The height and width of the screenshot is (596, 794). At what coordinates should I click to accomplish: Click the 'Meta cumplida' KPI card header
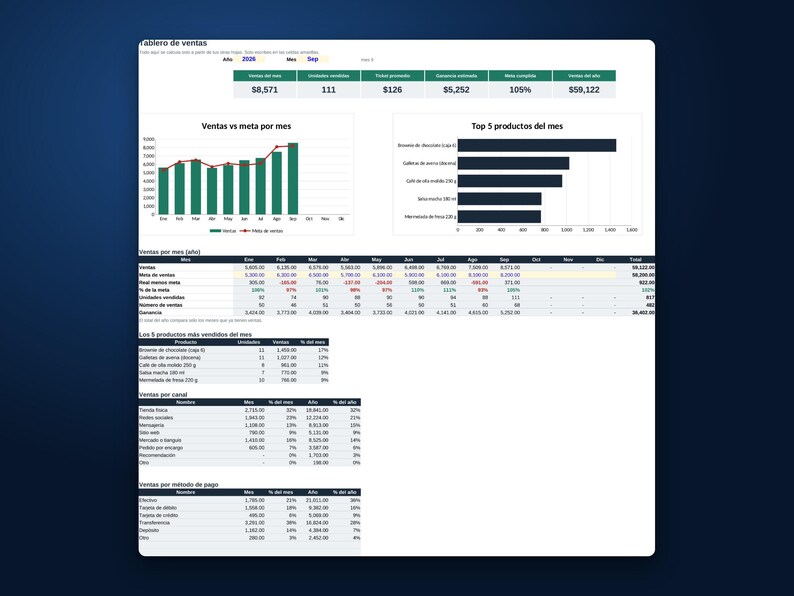click(x=520, y=75)
